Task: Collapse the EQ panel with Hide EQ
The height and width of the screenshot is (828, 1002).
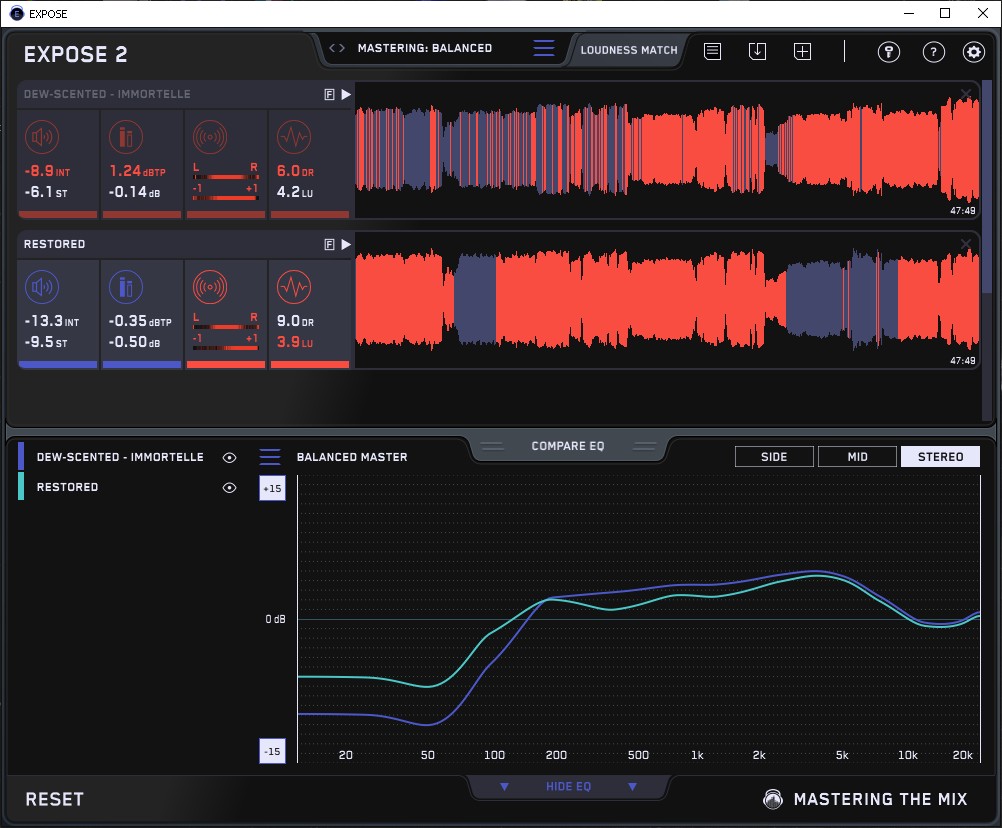Action: point(568,787)
